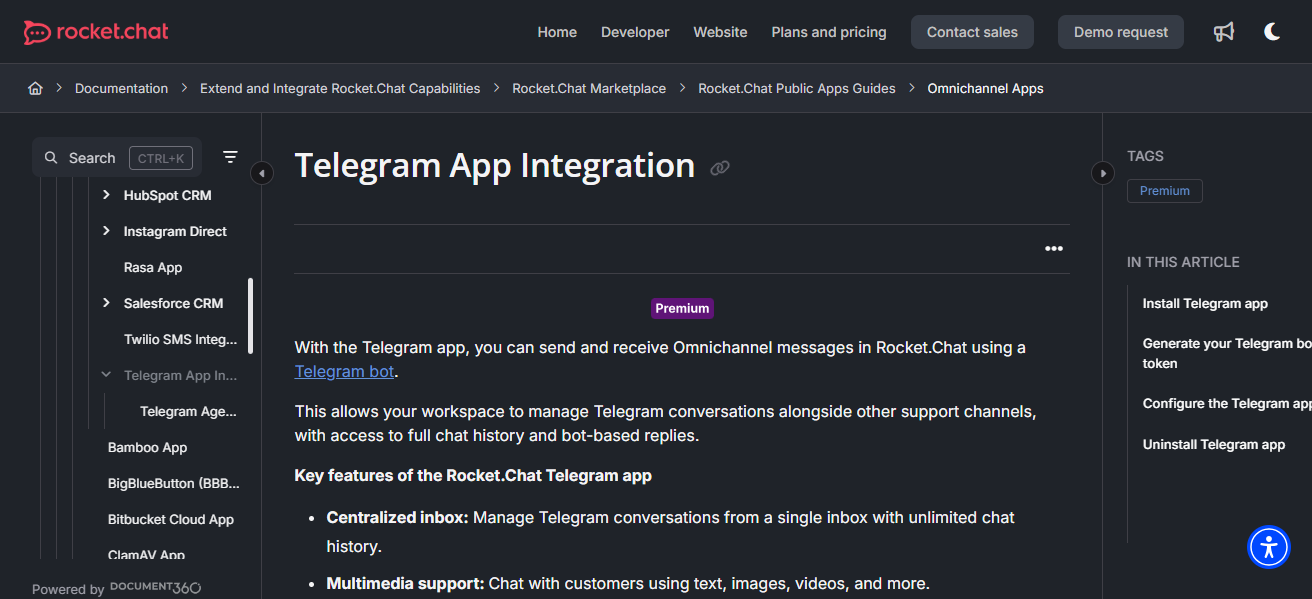Go to Documentation breadcrumb
Image resolution: width=1312 pixels, height=599 pixels.
click(121, 88)
